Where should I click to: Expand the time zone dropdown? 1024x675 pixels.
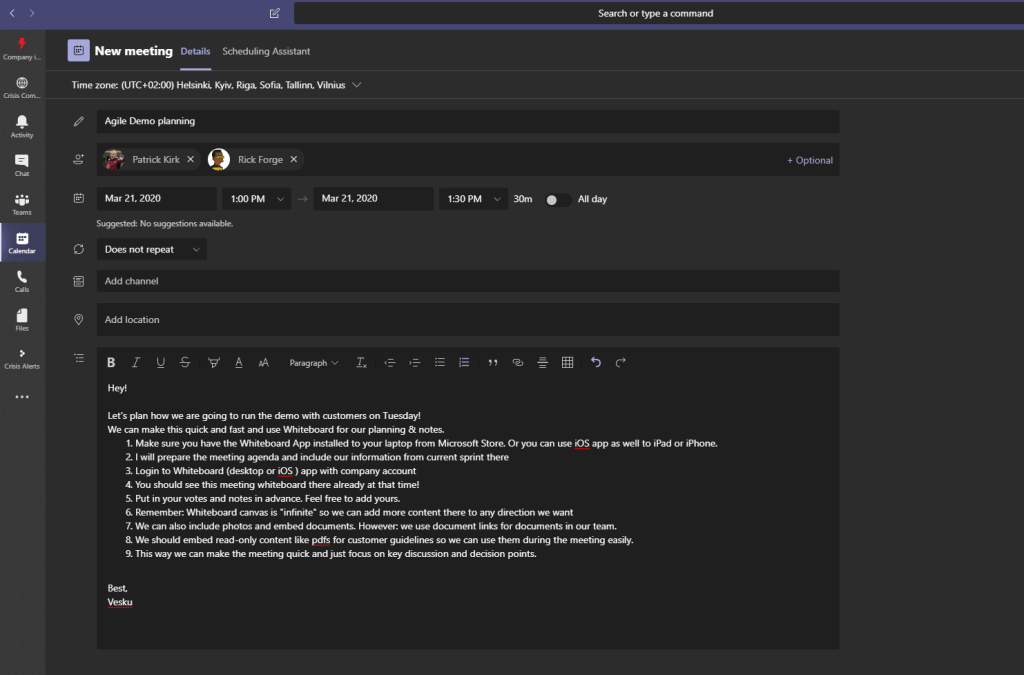pyautogui.click(x=357, y=85)
